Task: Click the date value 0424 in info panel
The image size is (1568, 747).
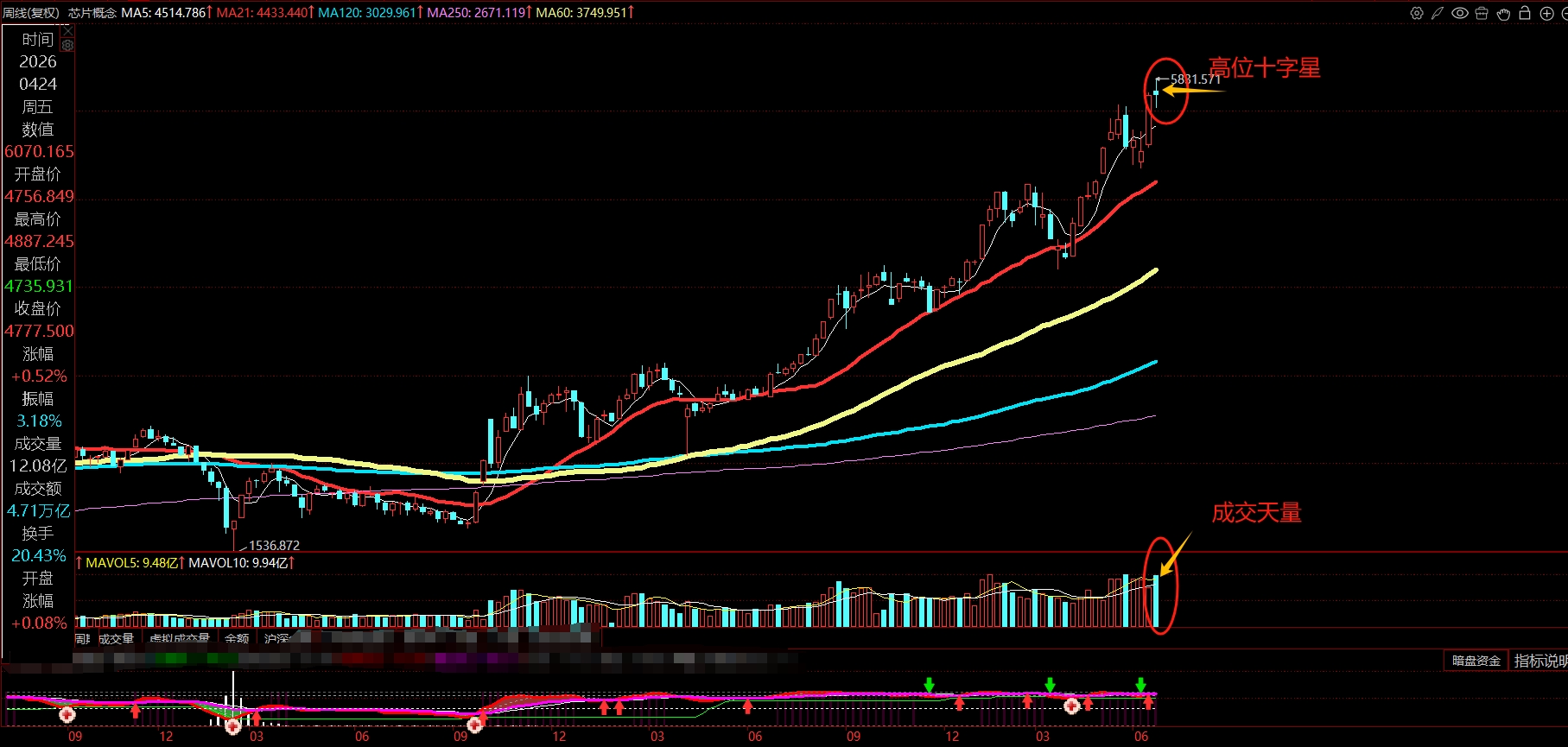Action: tap(38, 85)
